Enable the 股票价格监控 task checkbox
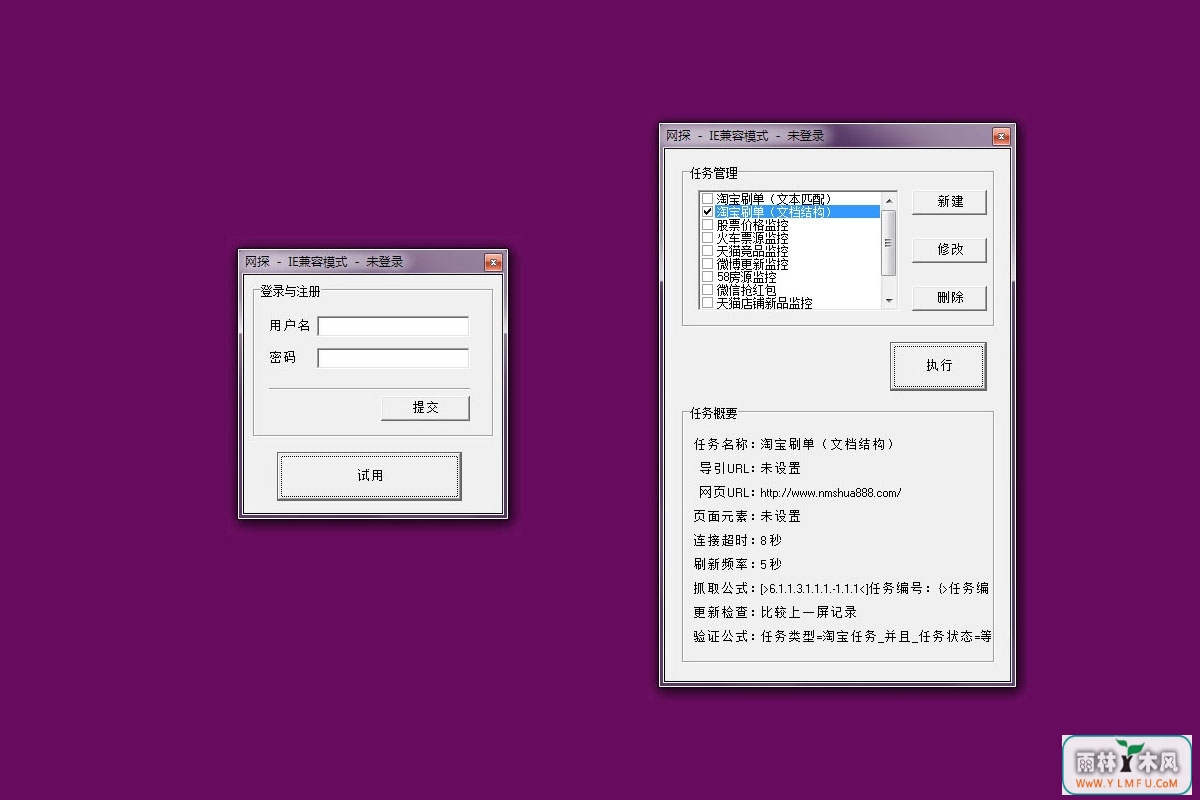The height and width of the screenshot is (800, 1200). pos(707,225)
